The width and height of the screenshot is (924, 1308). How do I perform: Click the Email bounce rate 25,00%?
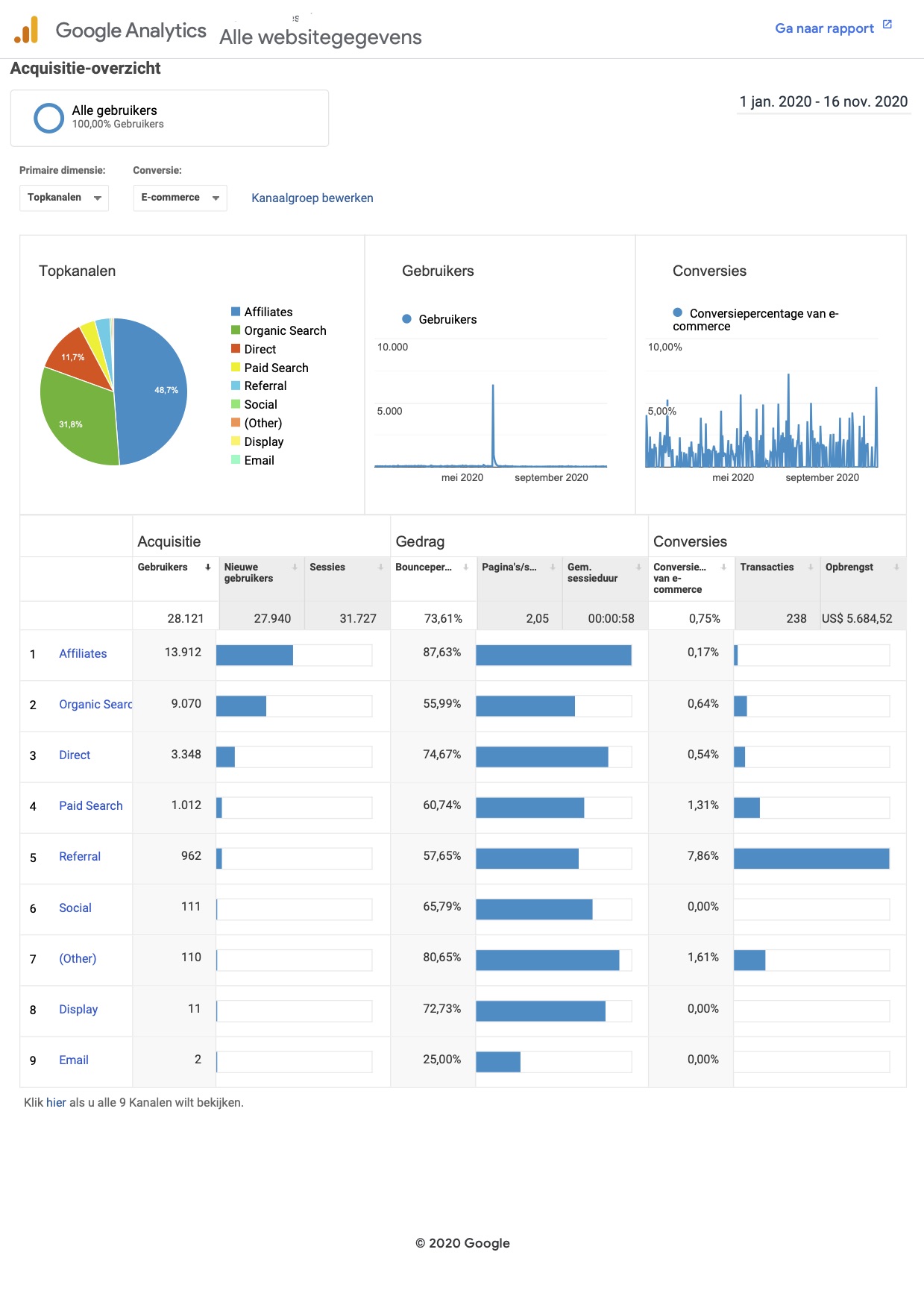(442, 1060)
